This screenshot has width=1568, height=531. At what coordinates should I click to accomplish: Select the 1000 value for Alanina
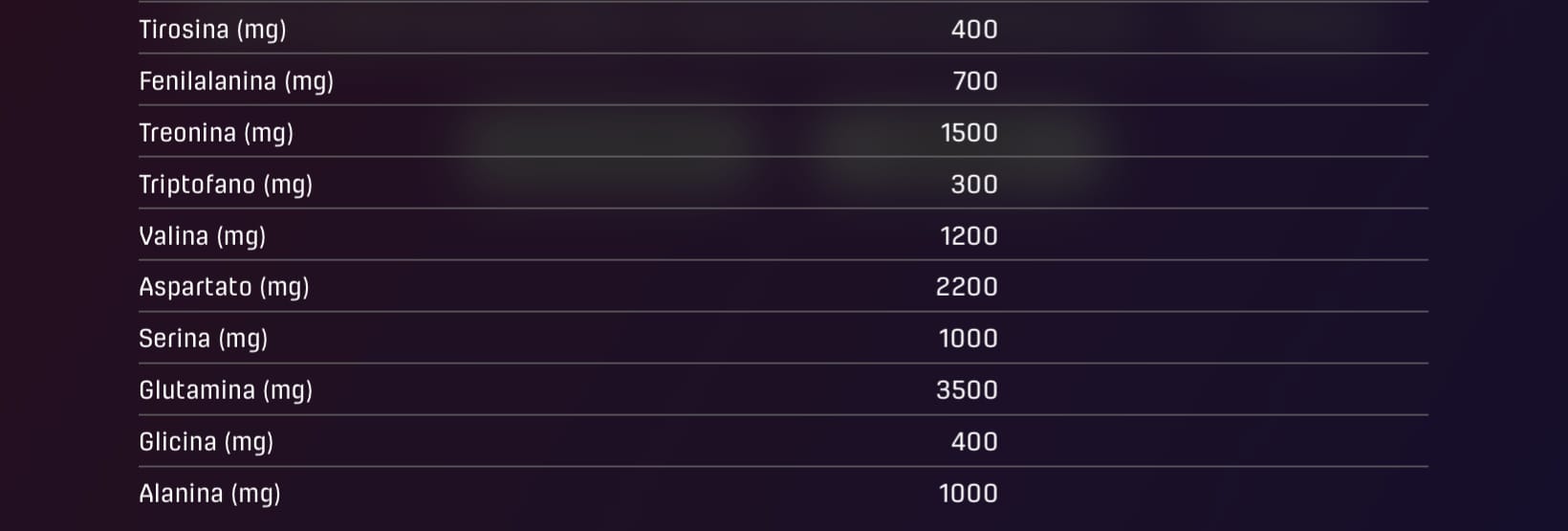click(x=968, y=494)
